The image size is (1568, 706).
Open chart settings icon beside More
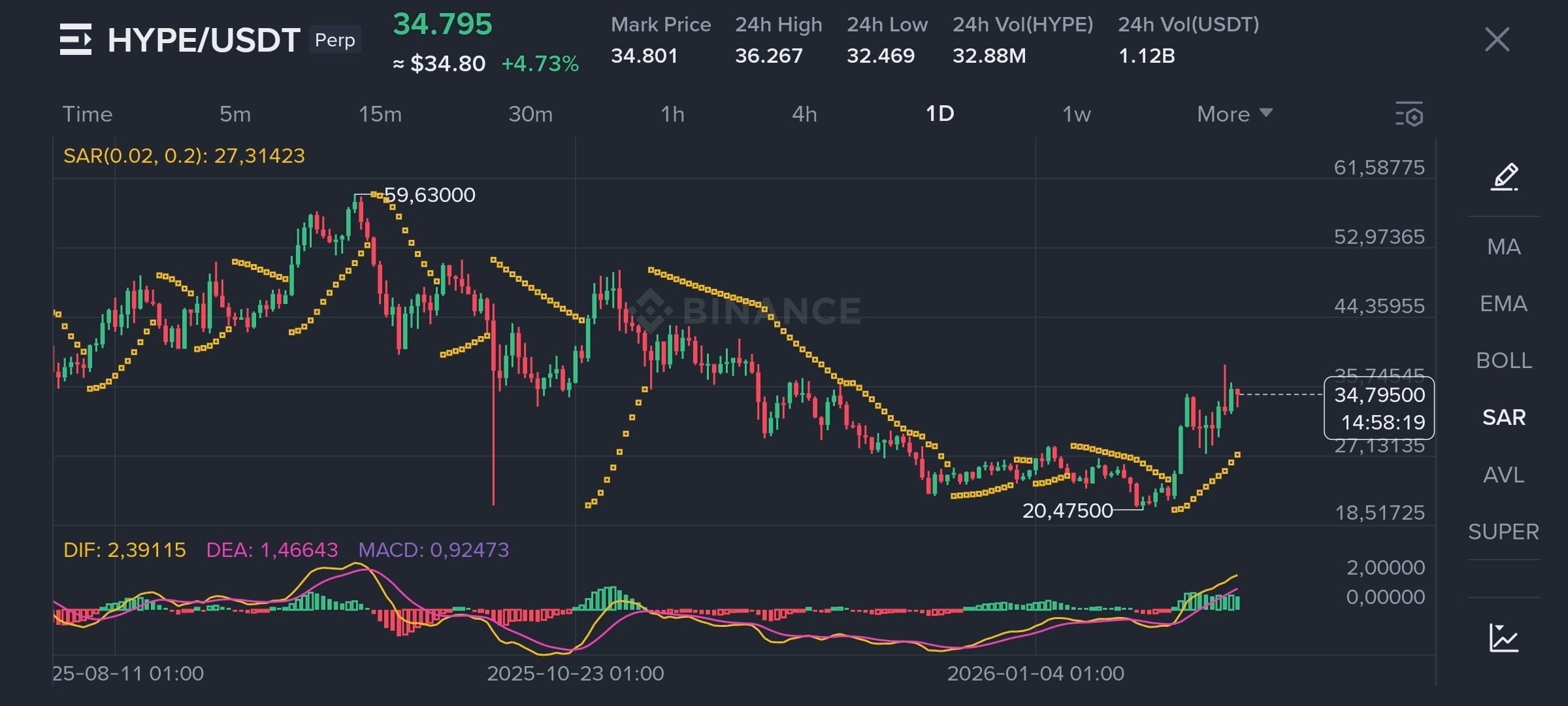point(1409,114)
